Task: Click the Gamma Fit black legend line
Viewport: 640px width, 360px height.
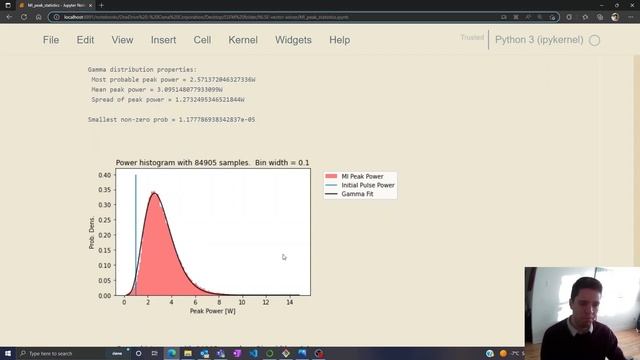Action: pos(331,194)
